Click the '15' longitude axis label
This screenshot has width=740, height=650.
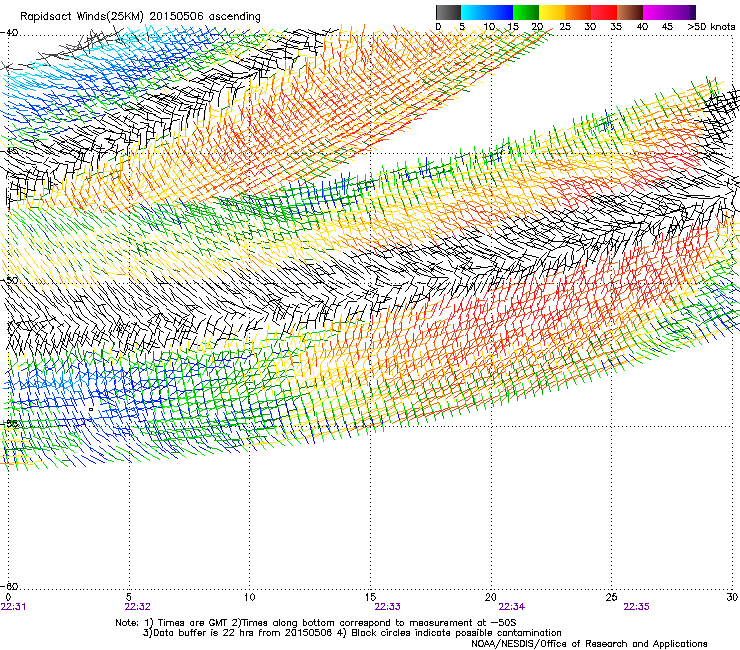[x=370, y=597]
